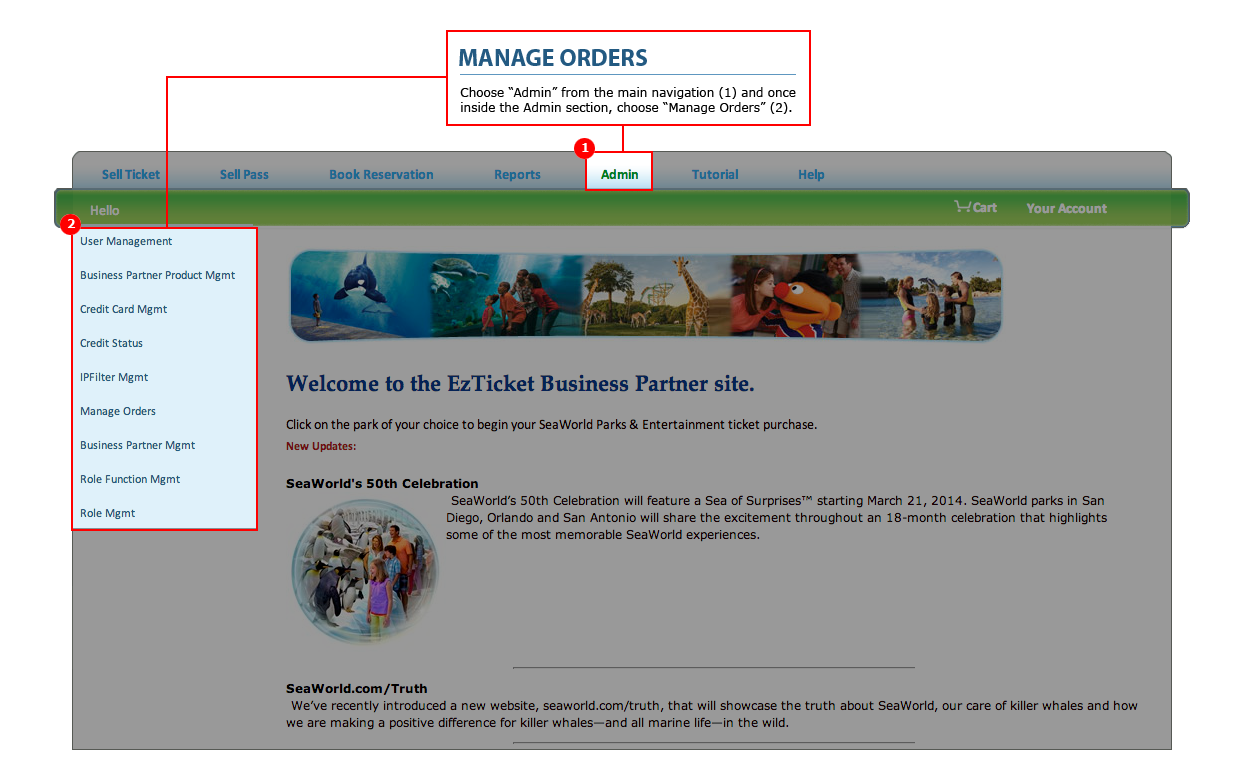Click the Help tab
Viewport: 1243px width, 760px height.
pos(811,175)
